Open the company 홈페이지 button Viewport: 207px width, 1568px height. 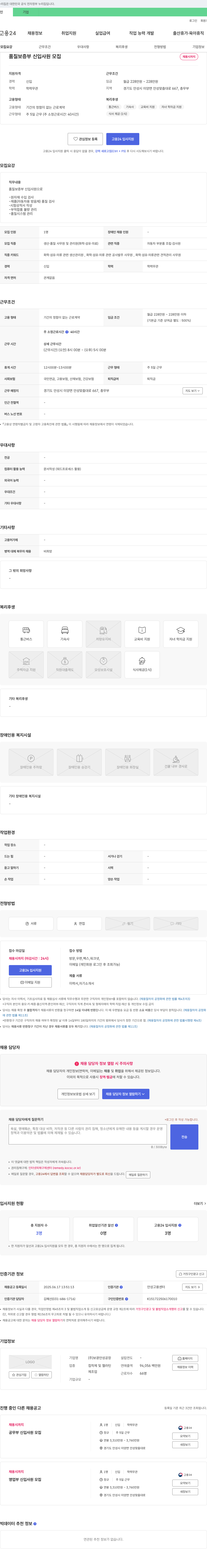(185, 1359)
